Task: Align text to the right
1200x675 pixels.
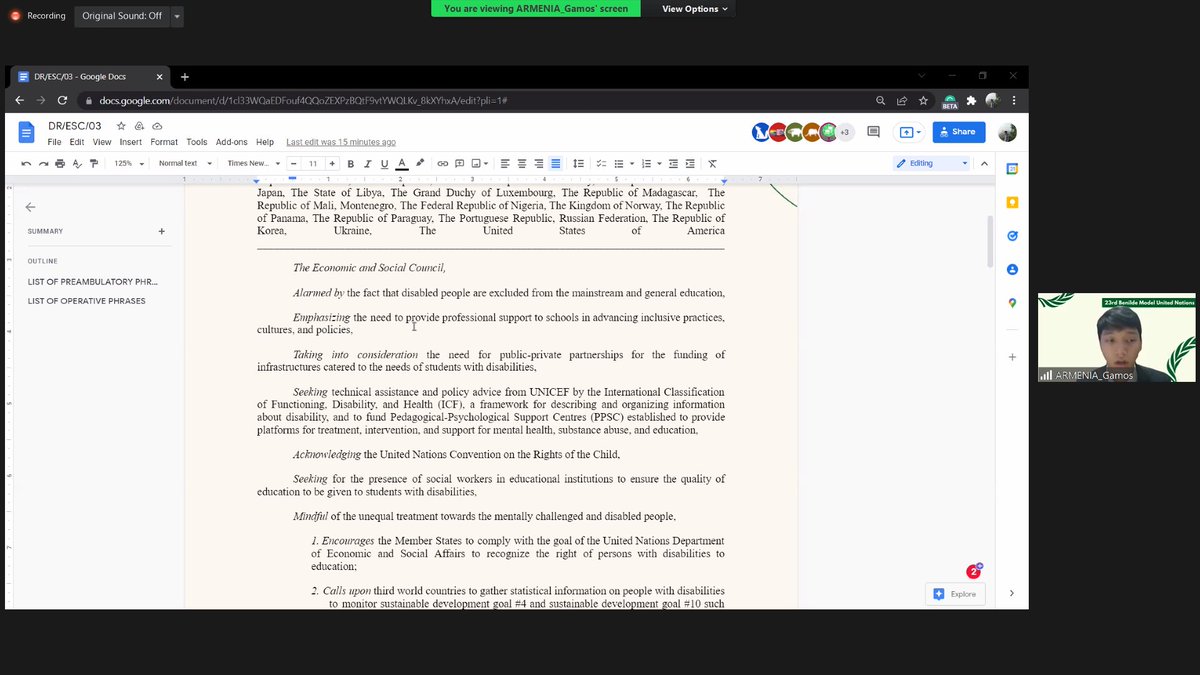Action: 539,163
